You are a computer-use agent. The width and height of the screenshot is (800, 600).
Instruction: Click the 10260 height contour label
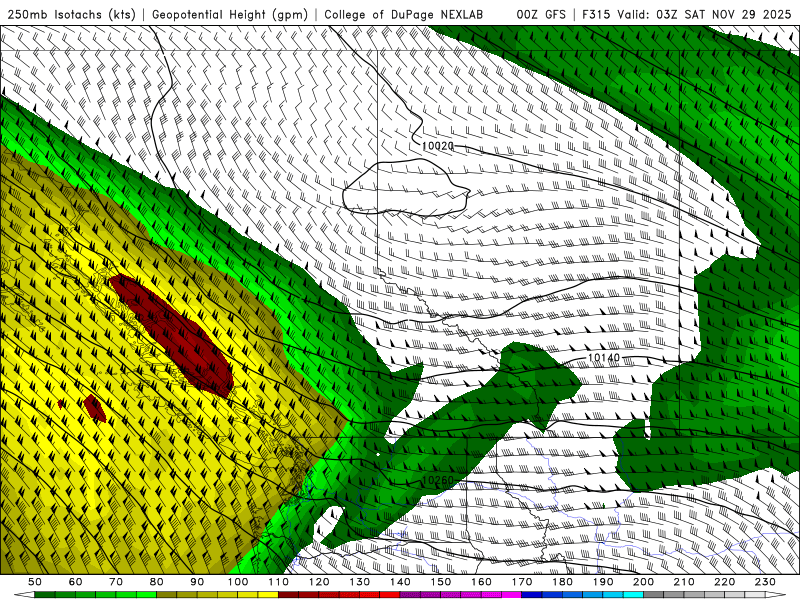click(438, 481)
